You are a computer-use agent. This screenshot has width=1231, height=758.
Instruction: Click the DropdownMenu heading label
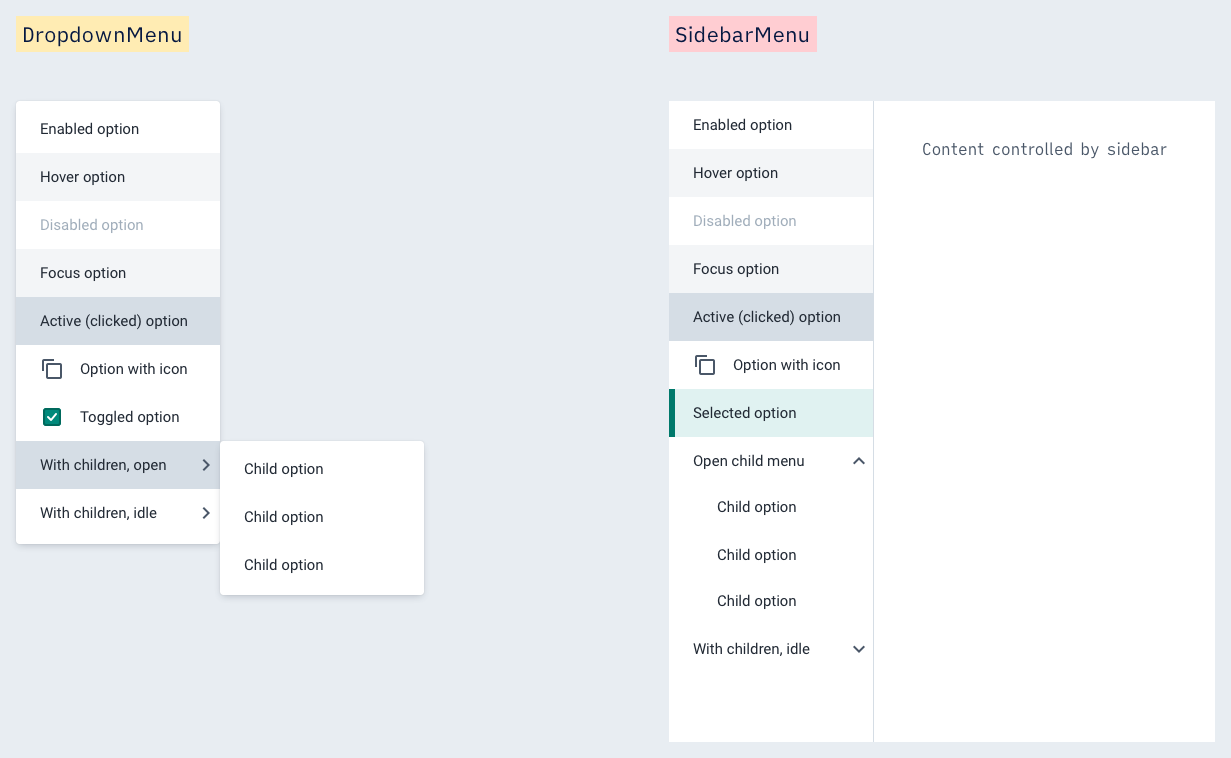point(102,35)
